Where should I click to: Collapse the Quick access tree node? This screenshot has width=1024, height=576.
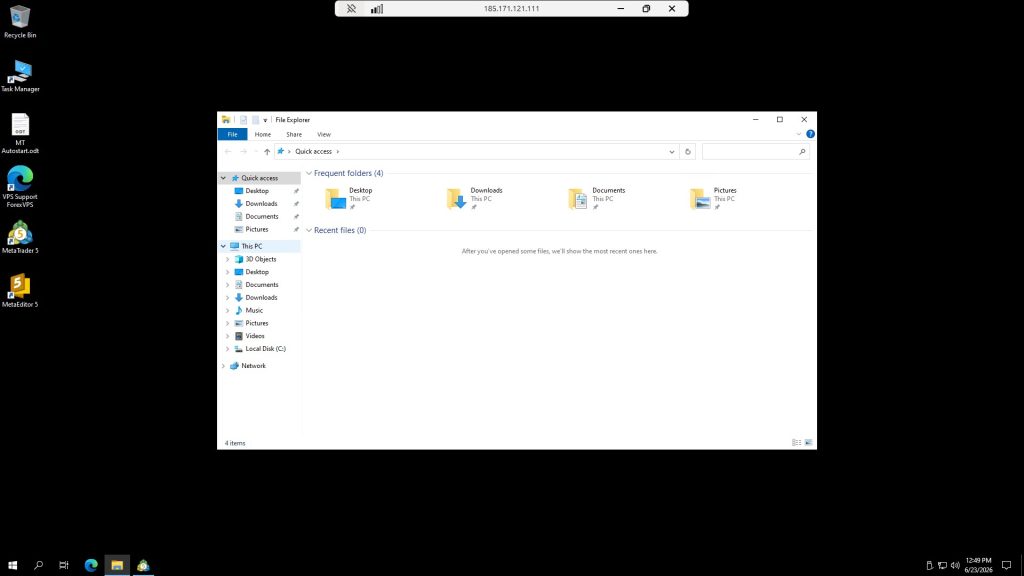(x=223, y=178)
